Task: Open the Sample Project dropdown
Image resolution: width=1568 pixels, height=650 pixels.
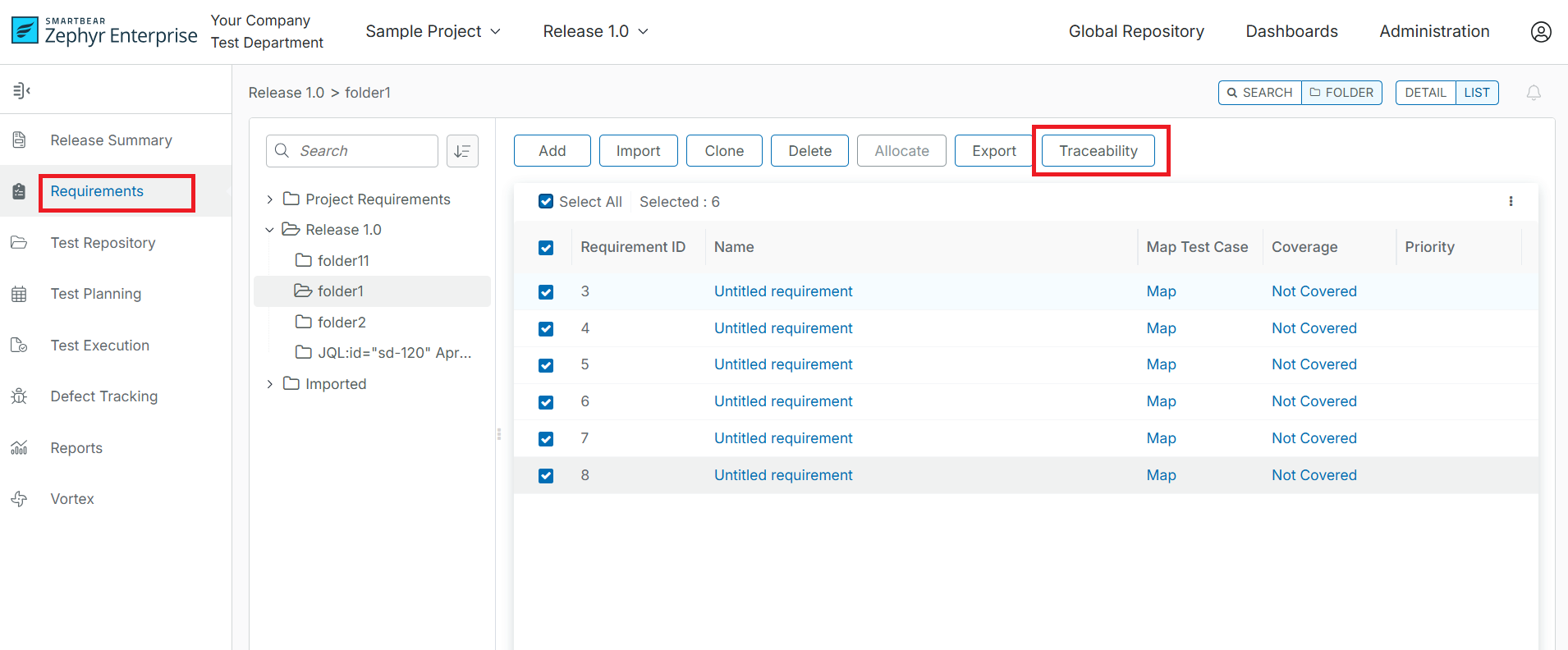Action: (433, 31)
